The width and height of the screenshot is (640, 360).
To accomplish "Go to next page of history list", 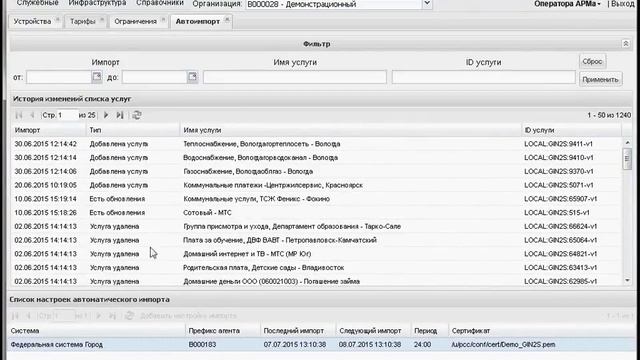I will point(106,115).
